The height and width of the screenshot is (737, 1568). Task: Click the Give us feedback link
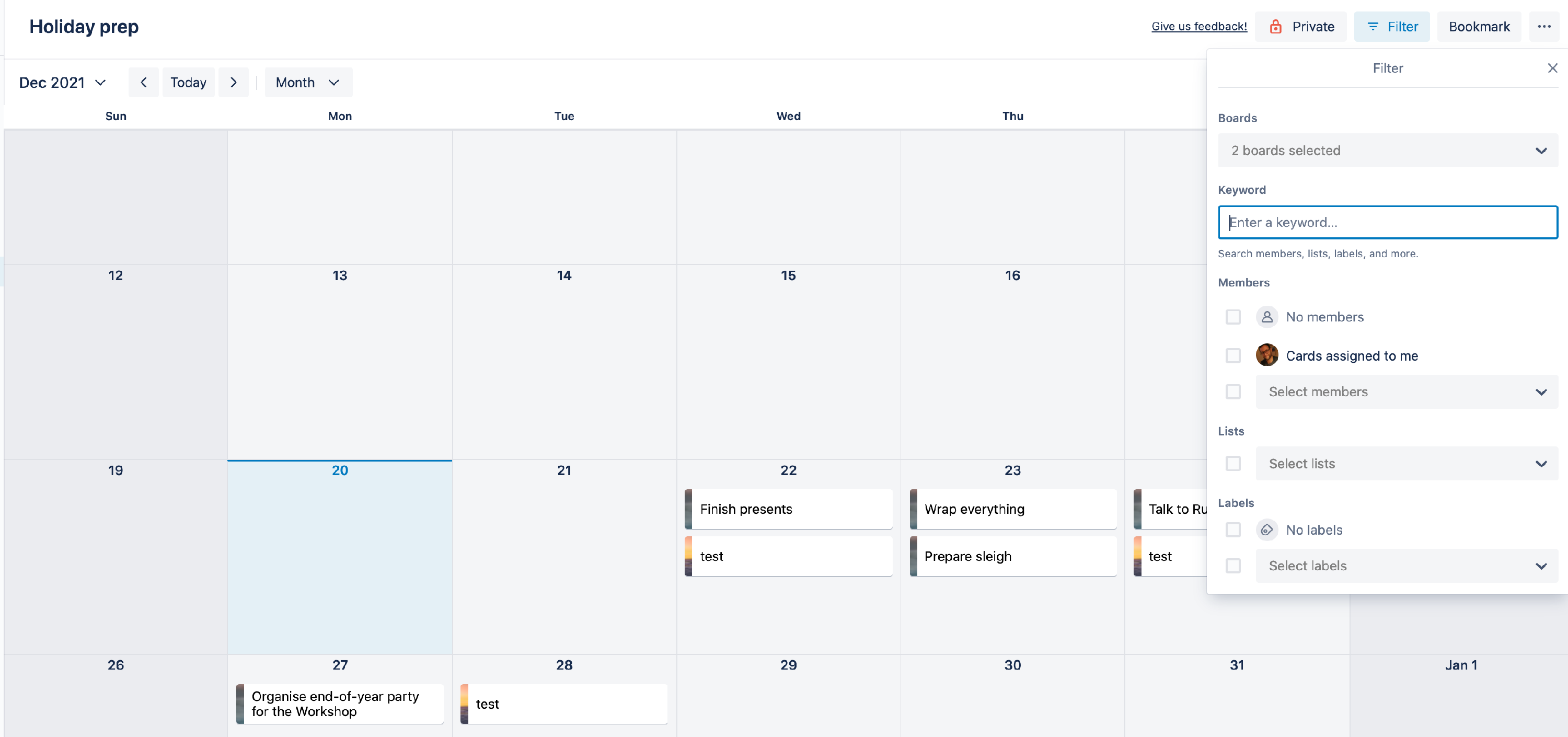point(1198,26)
